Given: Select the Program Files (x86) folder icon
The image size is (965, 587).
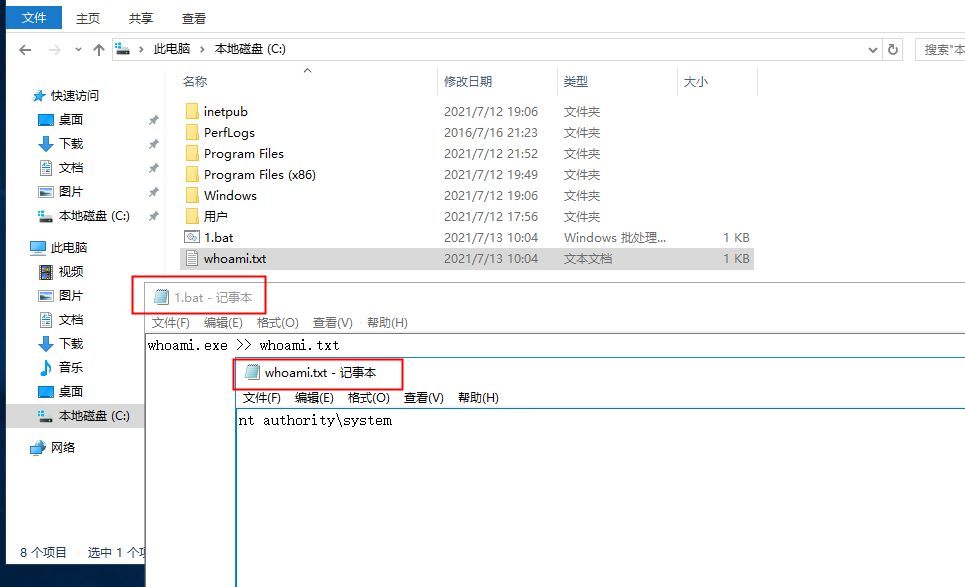Looking at the screenshot, I should [x=192, y=174].
